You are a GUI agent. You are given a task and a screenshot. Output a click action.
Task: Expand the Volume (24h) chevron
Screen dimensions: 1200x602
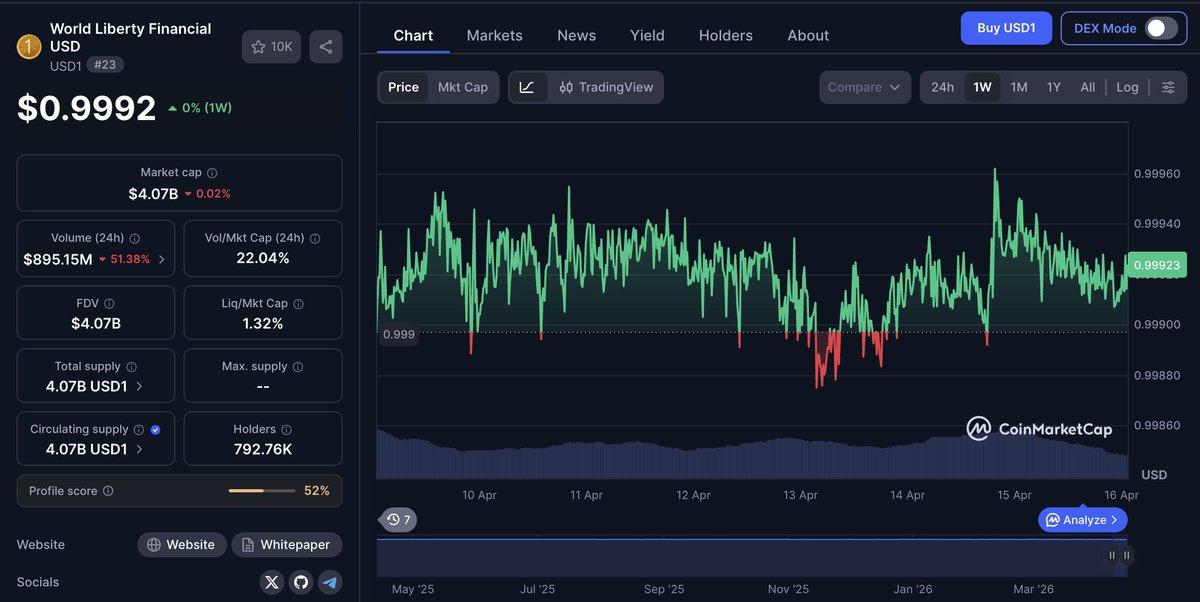click(162, 259)
